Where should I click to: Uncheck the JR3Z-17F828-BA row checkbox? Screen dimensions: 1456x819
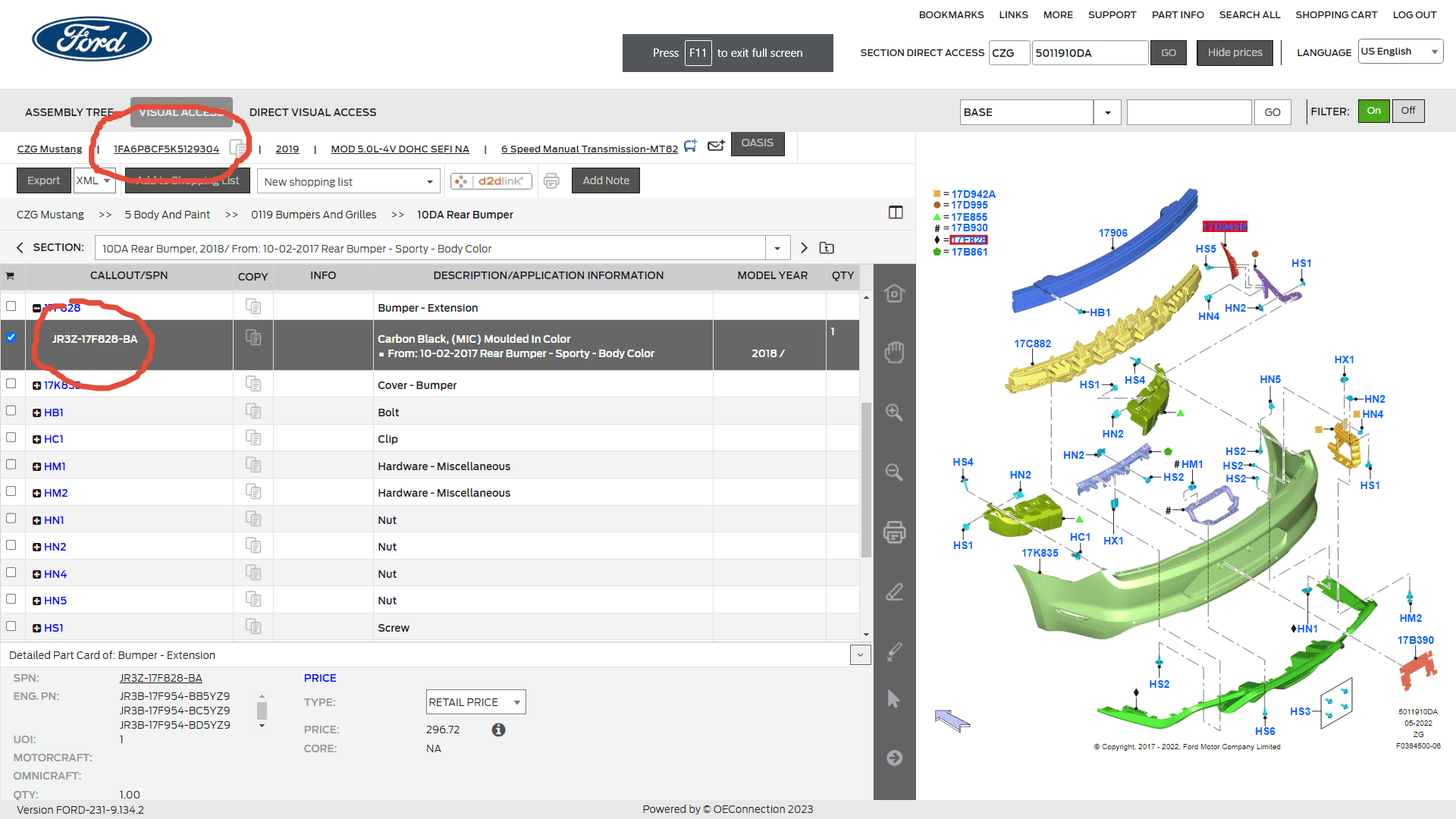pos(11,337)
